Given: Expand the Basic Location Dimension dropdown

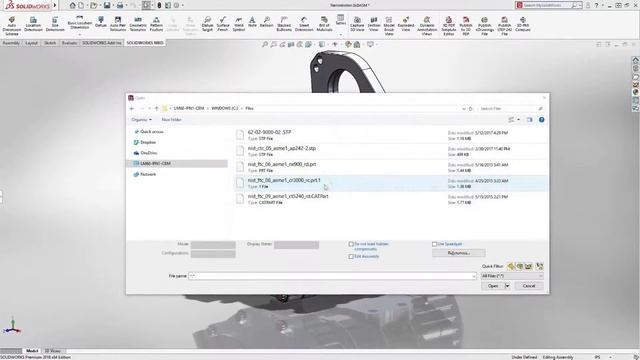Looking at the screenshot, I should point(80,35).
